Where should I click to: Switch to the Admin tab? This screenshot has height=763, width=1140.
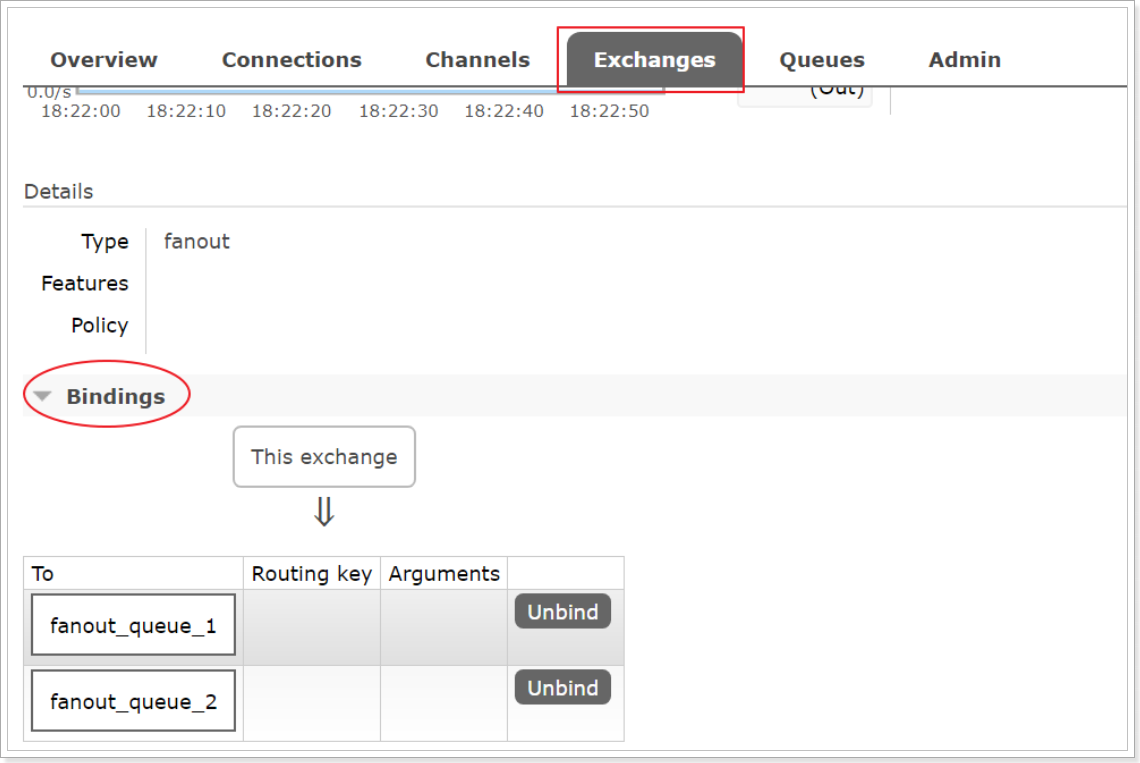click(x=964, y=60)
